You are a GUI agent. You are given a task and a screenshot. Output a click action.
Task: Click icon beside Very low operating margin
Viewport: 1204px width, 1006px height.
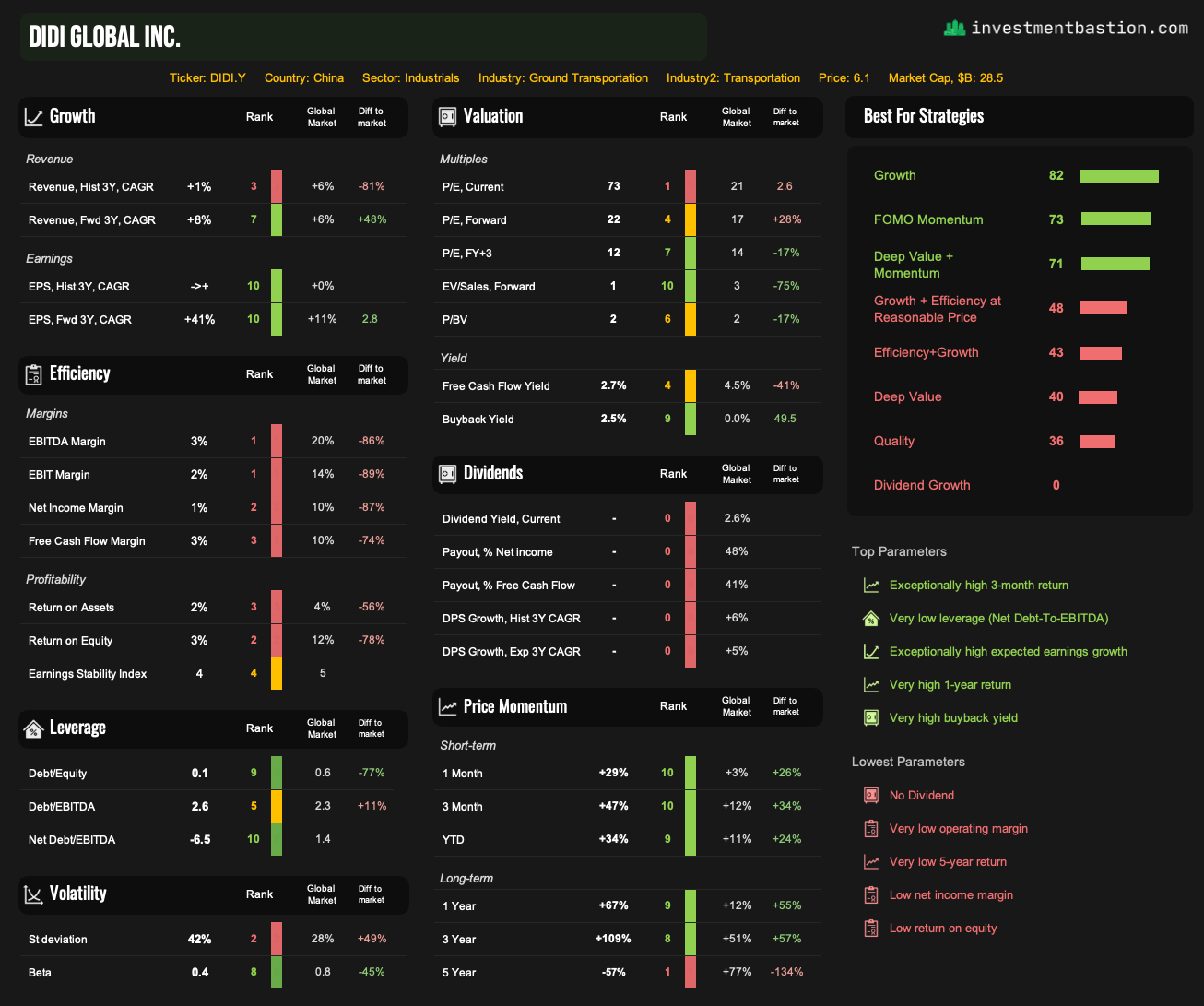tap(871, 829)
